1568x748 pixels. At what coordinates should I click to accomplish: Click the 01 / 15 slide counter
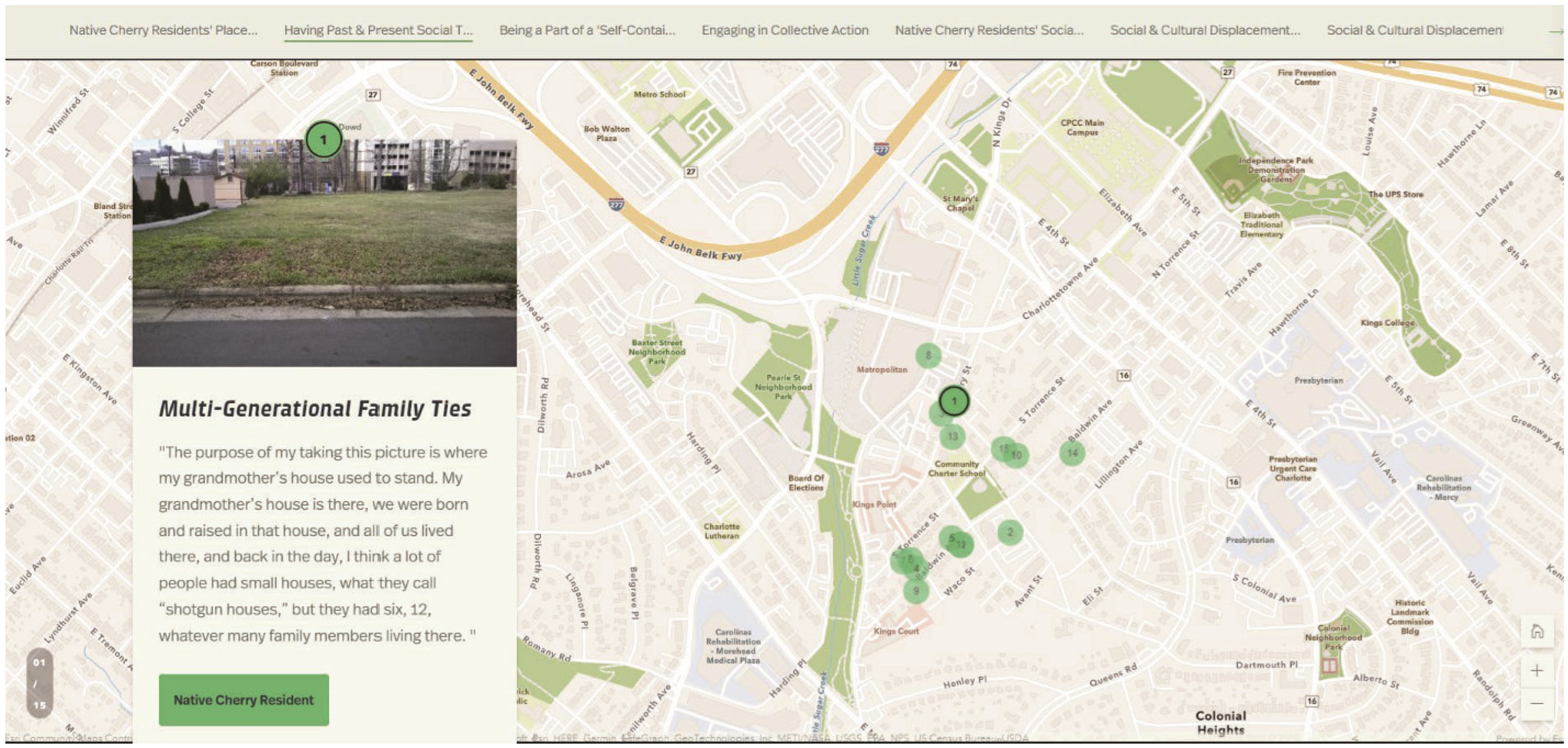click(40, 683)
